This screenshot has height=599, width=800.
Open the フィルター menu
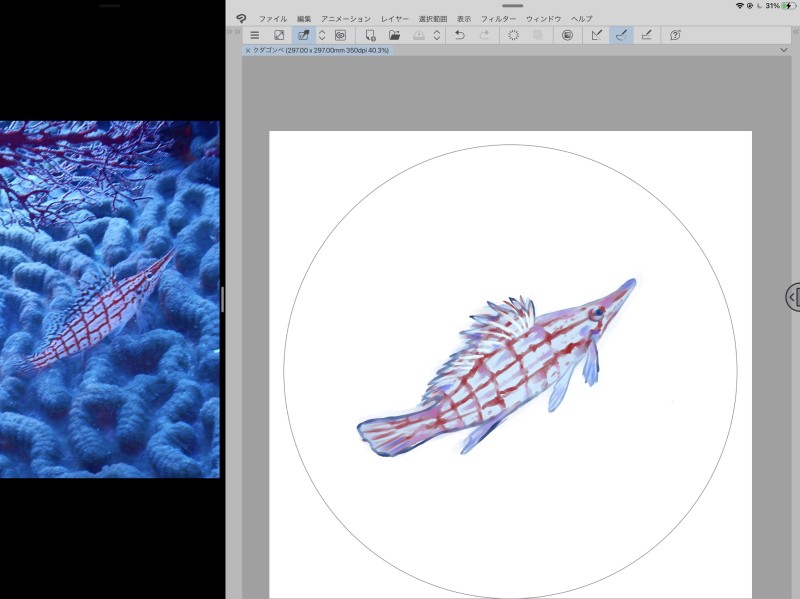(x=498, y=19)
